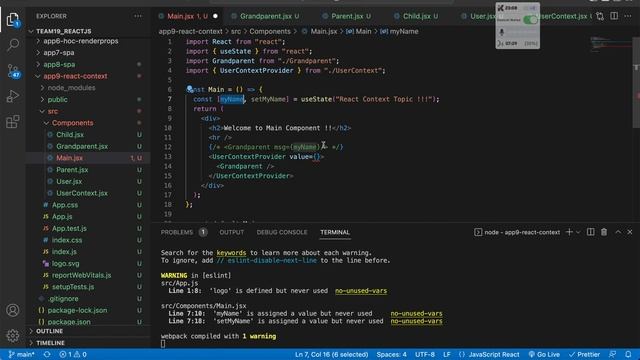
Task: Click the main branch indicator
Action: (x=21, y=354)
